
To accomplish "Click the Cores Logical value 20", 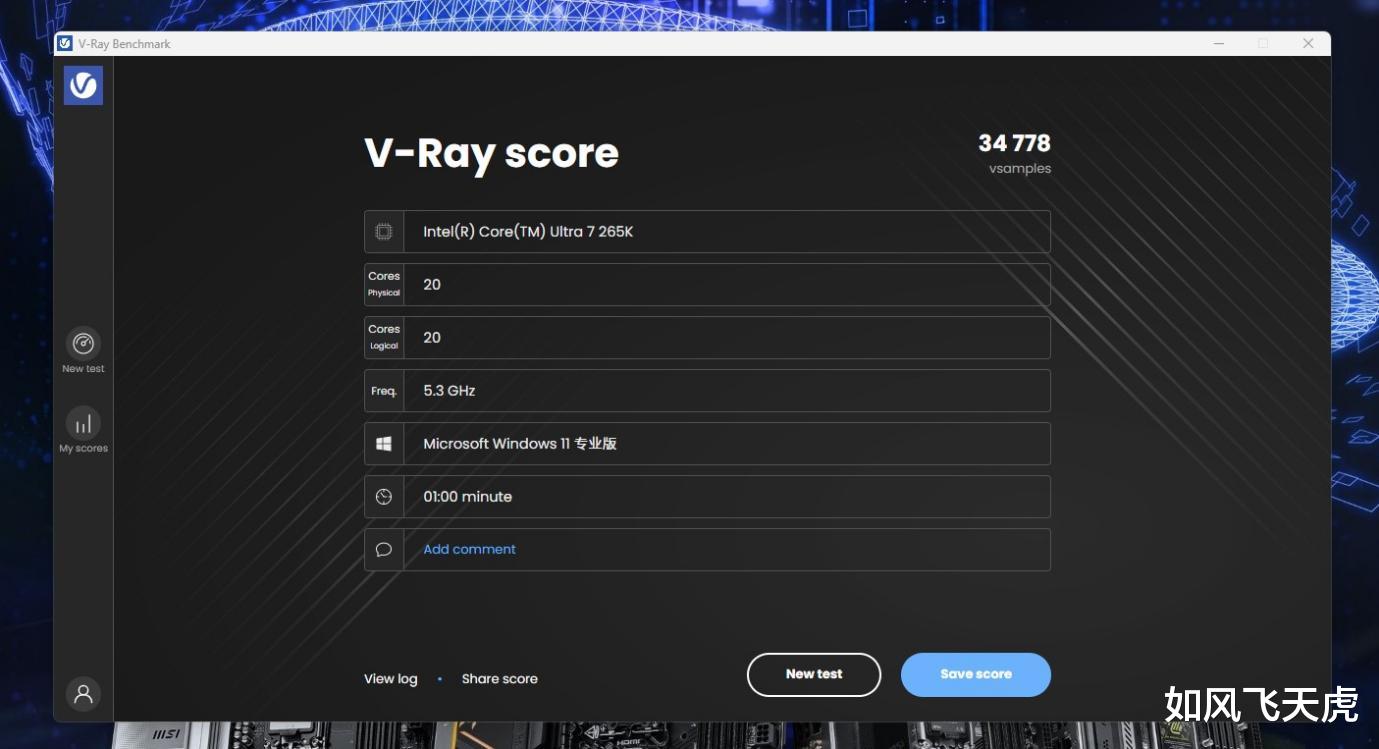I will coord(432,338).
